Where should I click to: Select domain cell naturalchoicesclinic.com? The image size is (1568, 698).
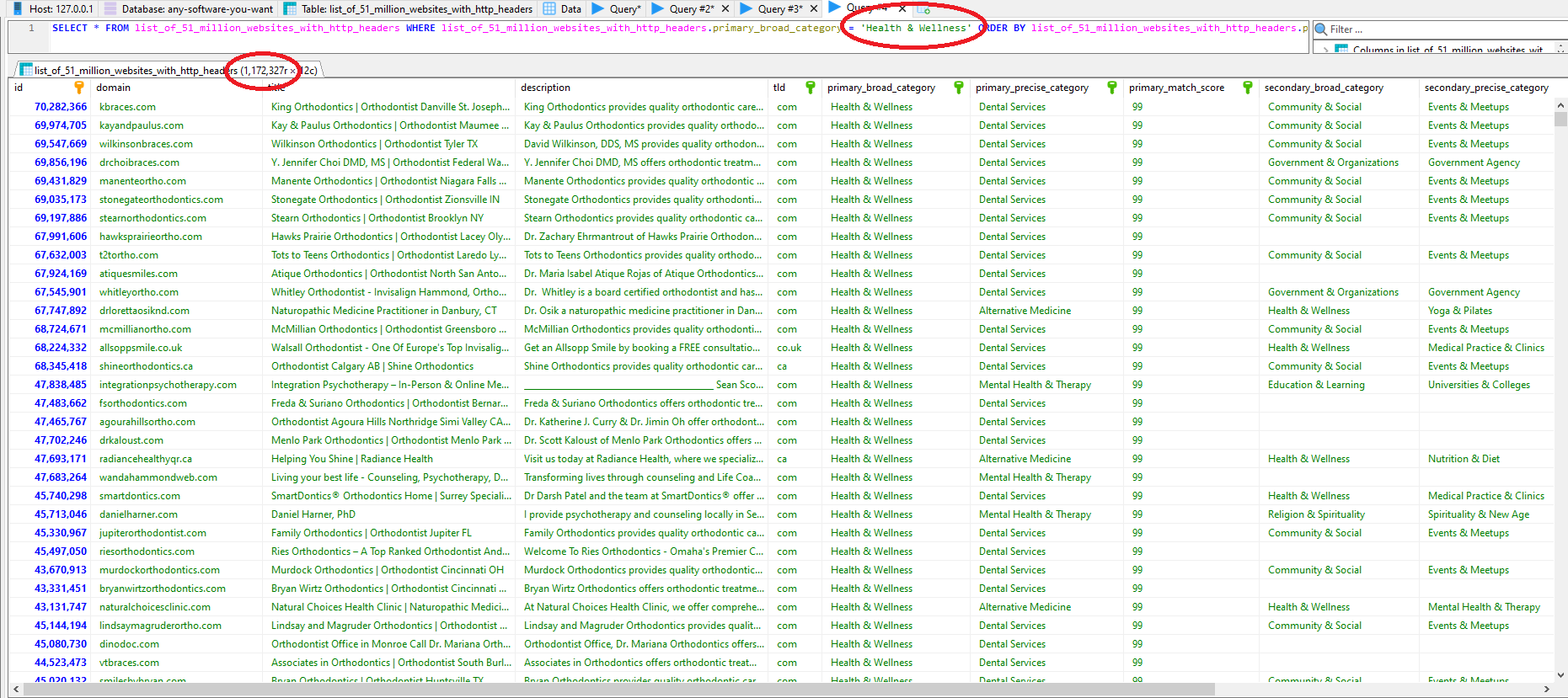[x=177, y=607]
